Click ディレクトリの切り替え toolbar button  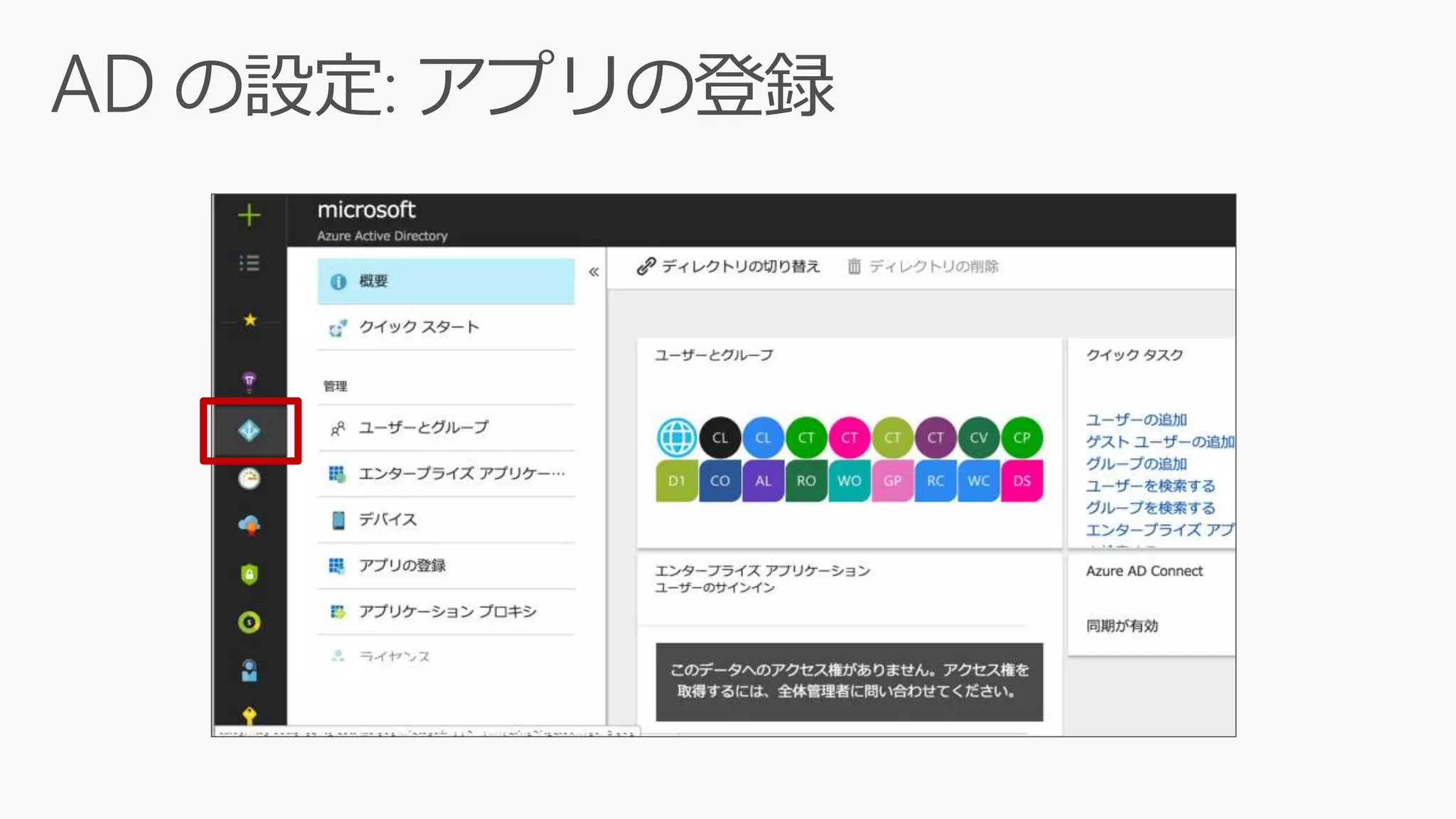point(728,267)
